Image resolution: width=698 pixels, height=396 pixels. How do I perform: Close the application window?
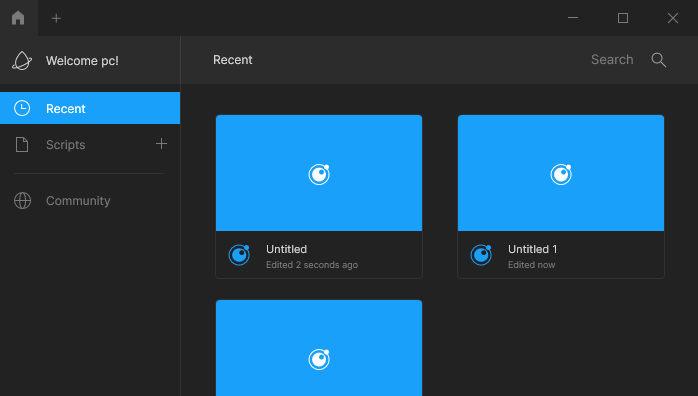pos(673,18)
